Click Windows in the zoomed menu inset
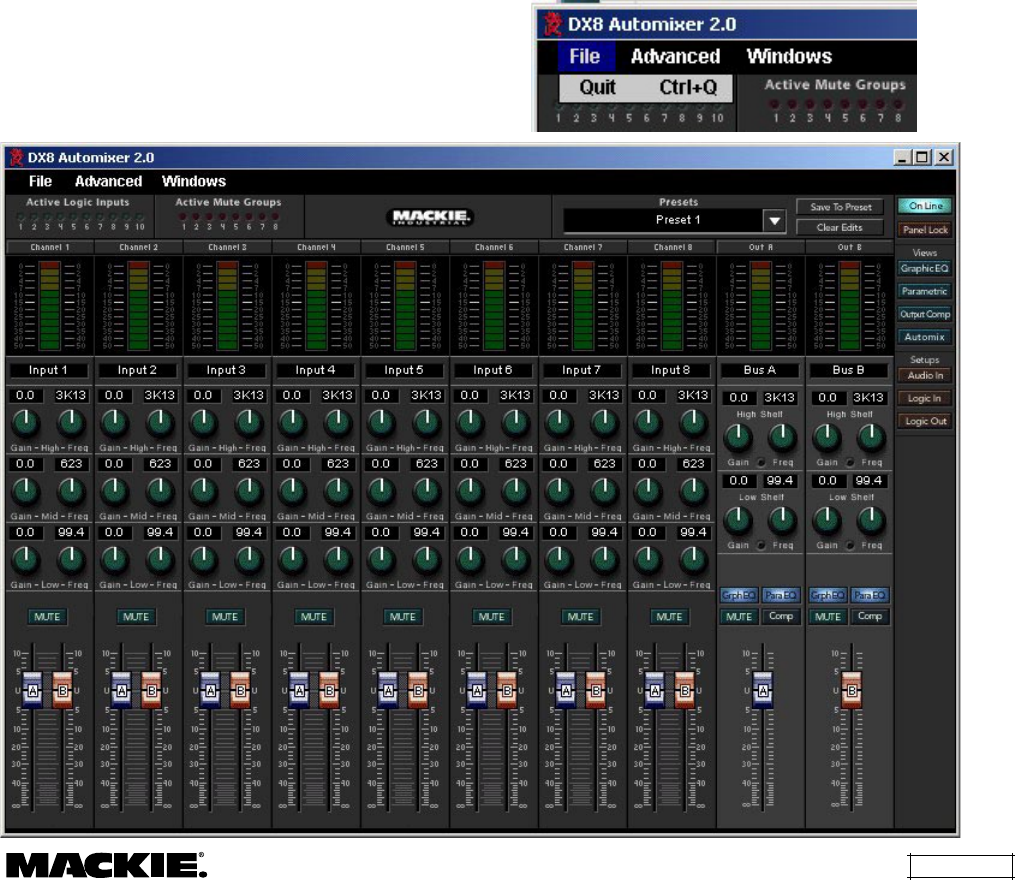Viewport: 1015px width, 880px height. pos(789,56)
